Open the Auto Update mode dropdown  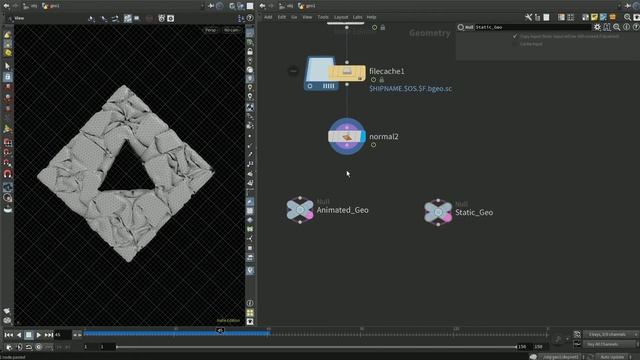[x=614, y=357]
